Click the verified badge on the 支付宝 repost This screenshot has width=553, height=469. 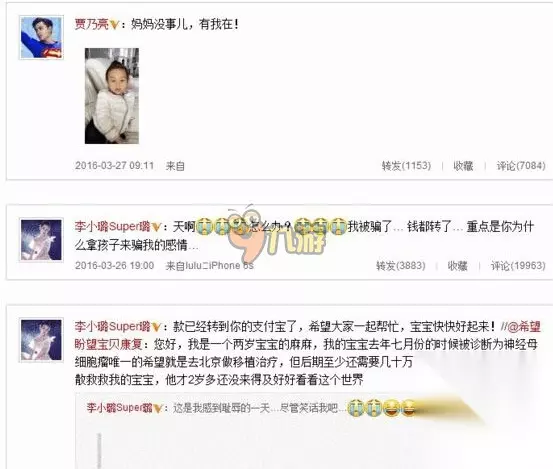(x=156, y=327)
